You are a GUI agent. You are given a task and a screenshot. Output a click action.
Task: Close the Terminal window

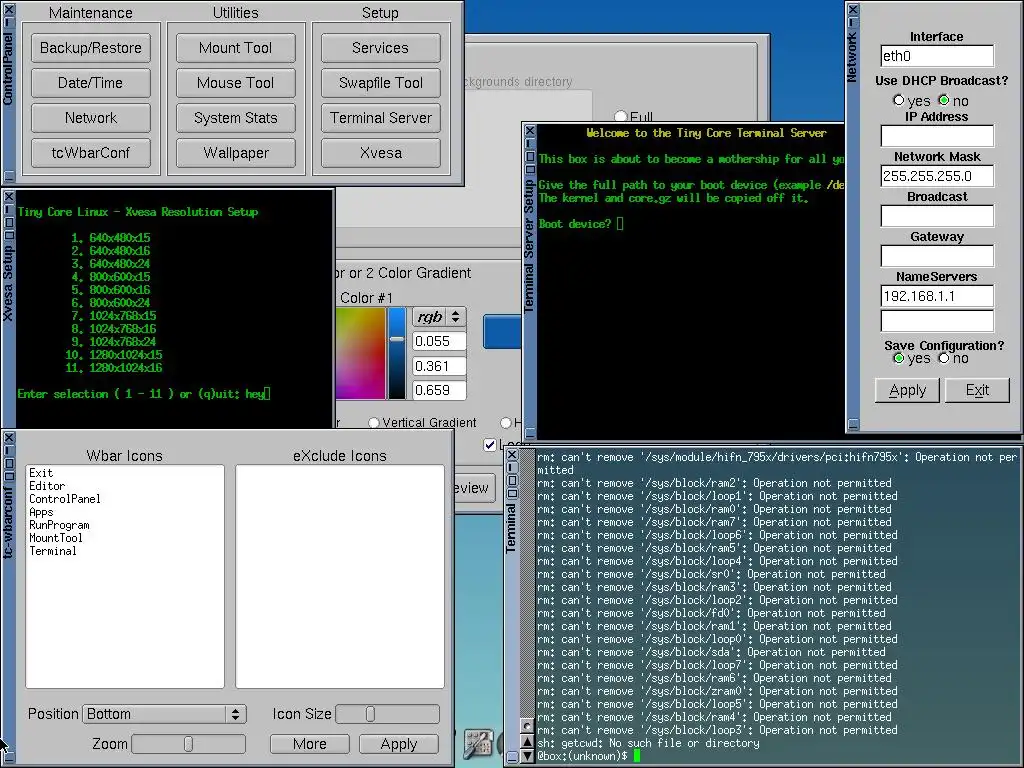click(512, 455)
